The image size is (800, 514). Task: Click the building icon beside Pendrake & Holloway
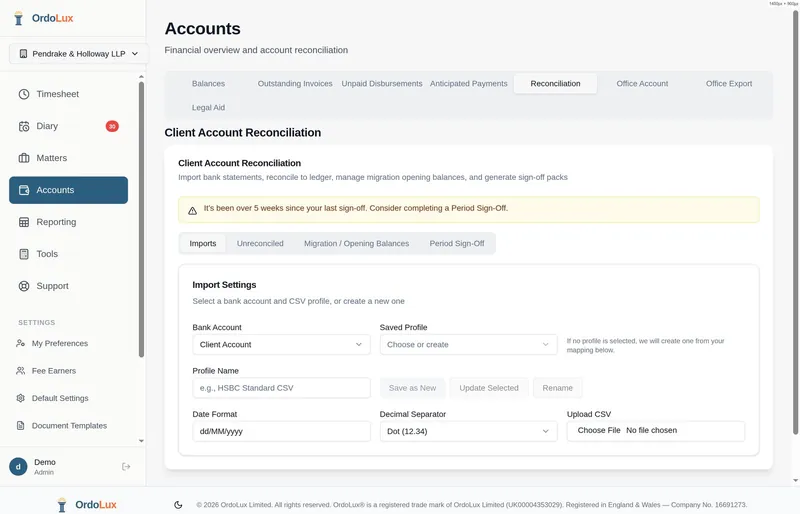click(23, 54)
